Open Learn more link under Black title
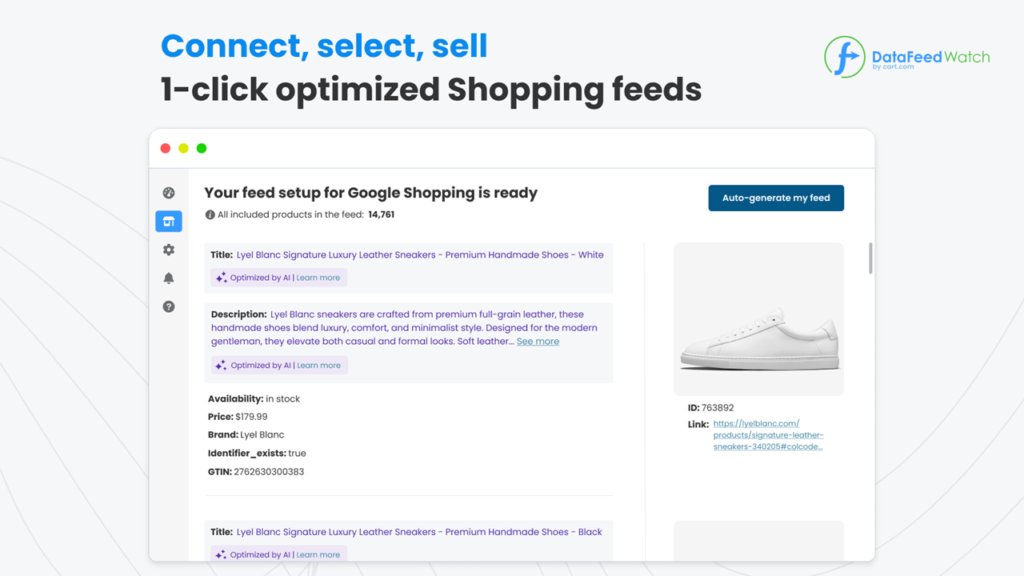The width and height of the screenshot is (1024, 576). coord(318,555)
